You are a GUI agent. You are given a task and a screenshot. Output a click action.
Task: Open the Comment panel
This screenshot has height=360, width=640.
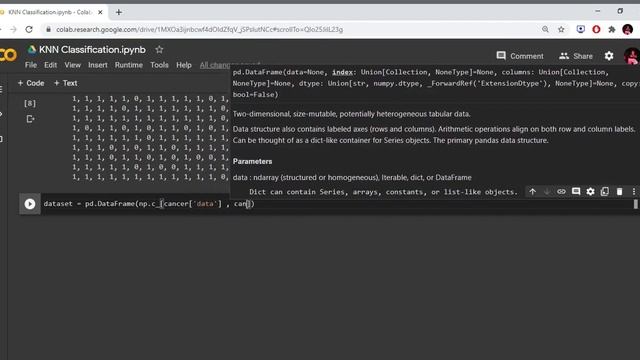(x=520, y=56)
